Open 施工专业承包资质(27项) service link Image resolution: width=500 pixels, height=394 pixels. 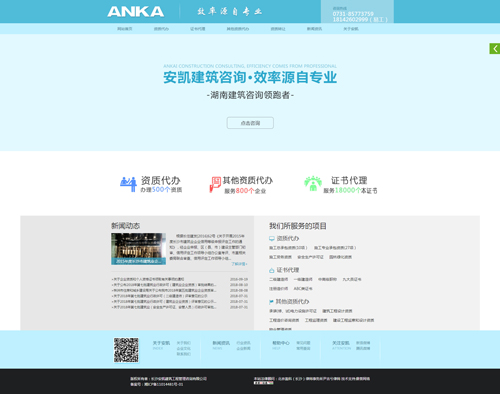(335, 248)
